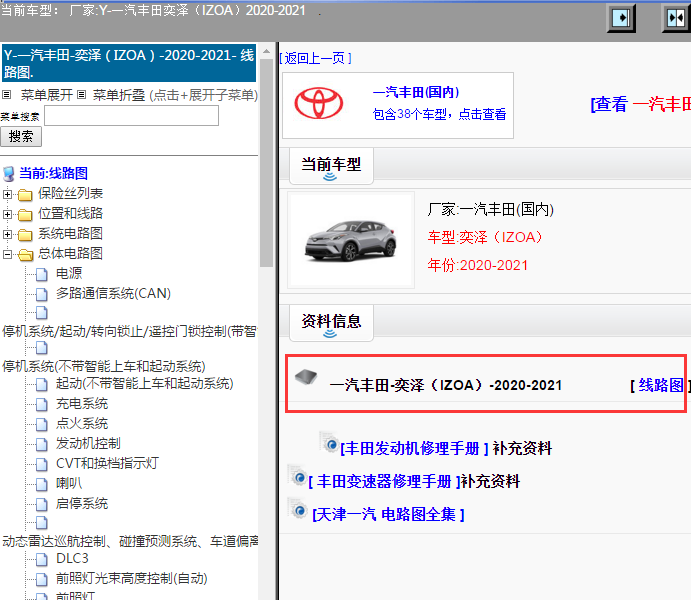Image resolution: width=691 pixels, height=600 pixels.
Task: Click the page icon beside 电源
Action: (41, 274)
